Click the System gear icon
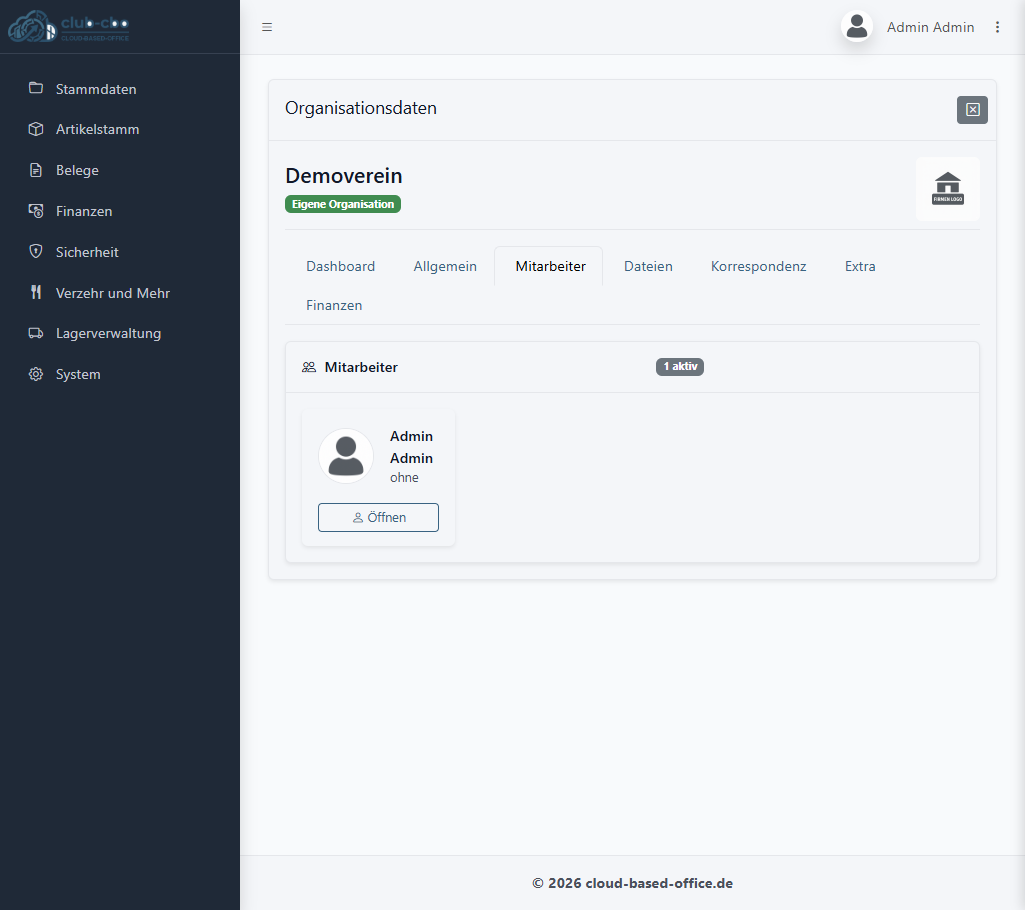 36,374
